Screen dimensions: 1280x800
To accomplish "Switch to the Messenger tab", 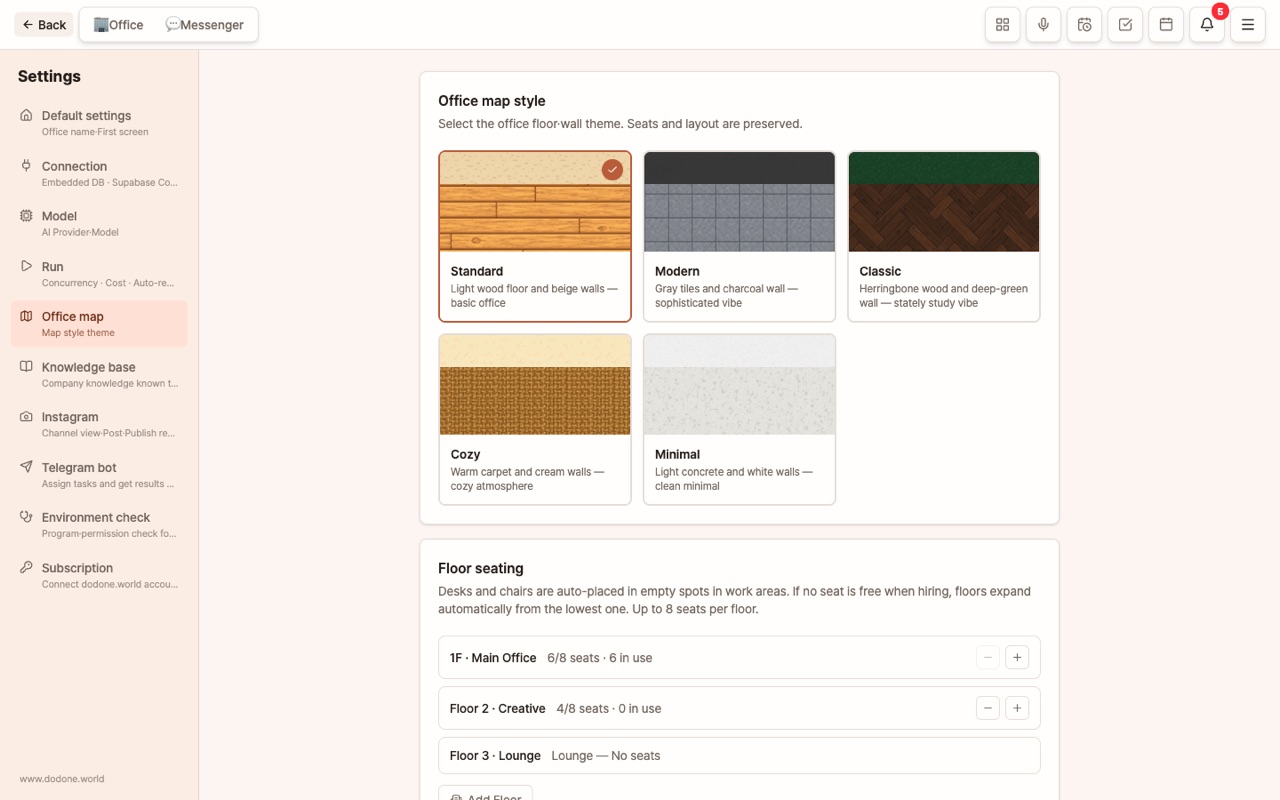I will 205,25.
